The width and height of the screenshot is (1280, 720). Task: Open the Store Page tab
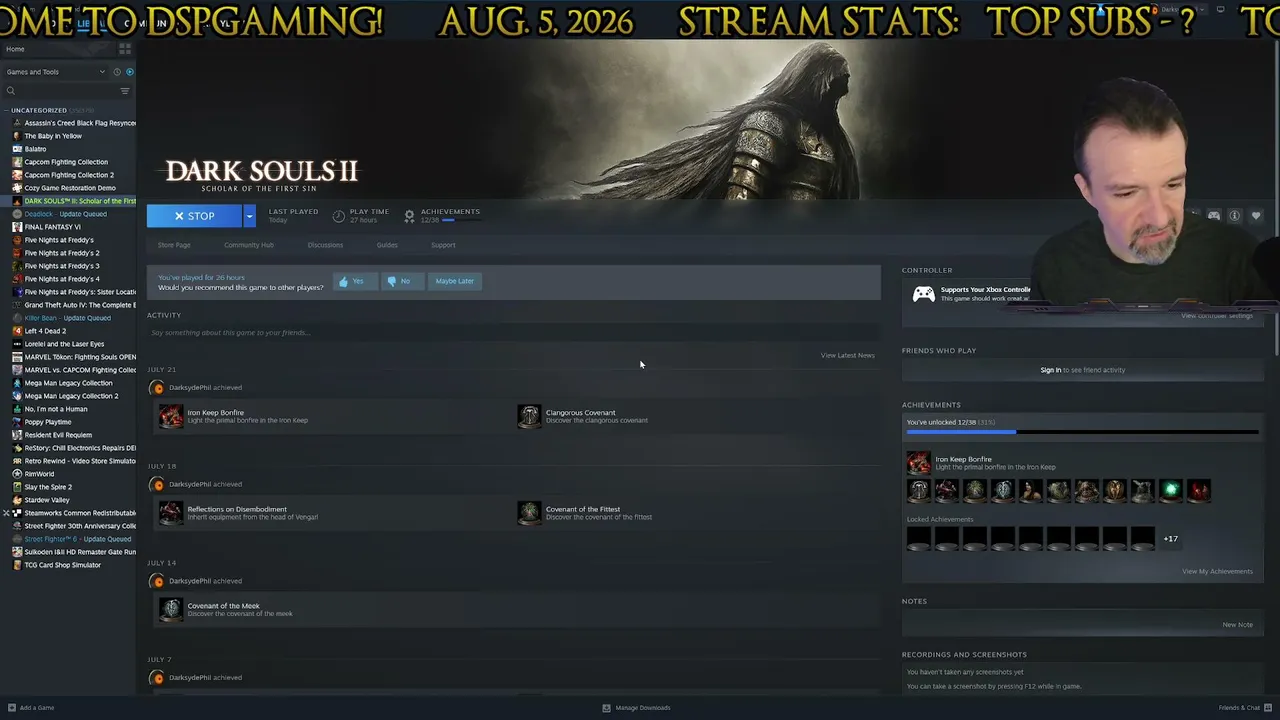coord(174,245)
